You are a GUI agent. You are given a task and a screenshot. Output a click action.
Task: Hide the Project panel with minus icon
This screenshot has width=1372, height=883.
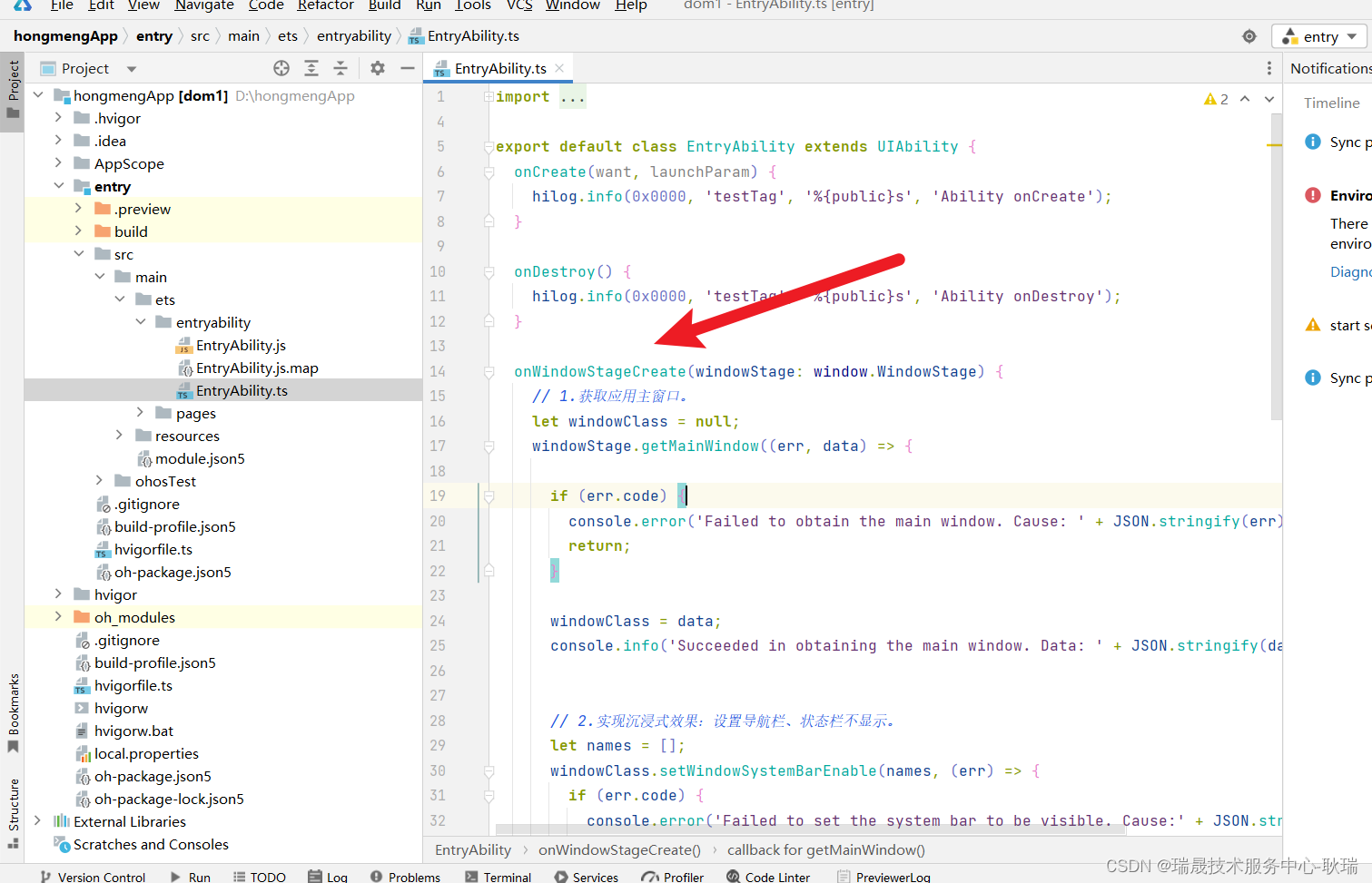[x=408, y=68]
